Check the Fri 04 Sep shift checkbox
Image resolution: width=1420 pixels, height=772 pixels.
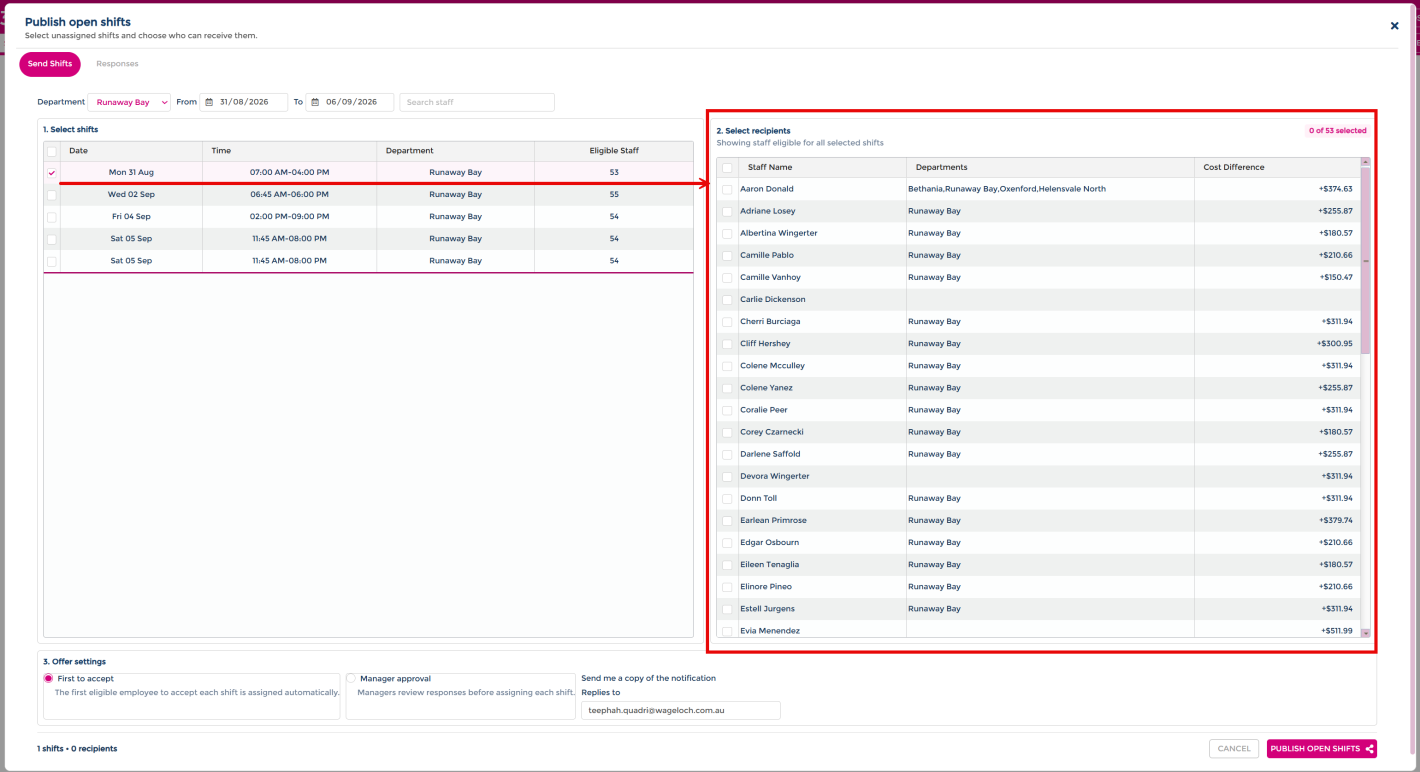pos(52,217)
